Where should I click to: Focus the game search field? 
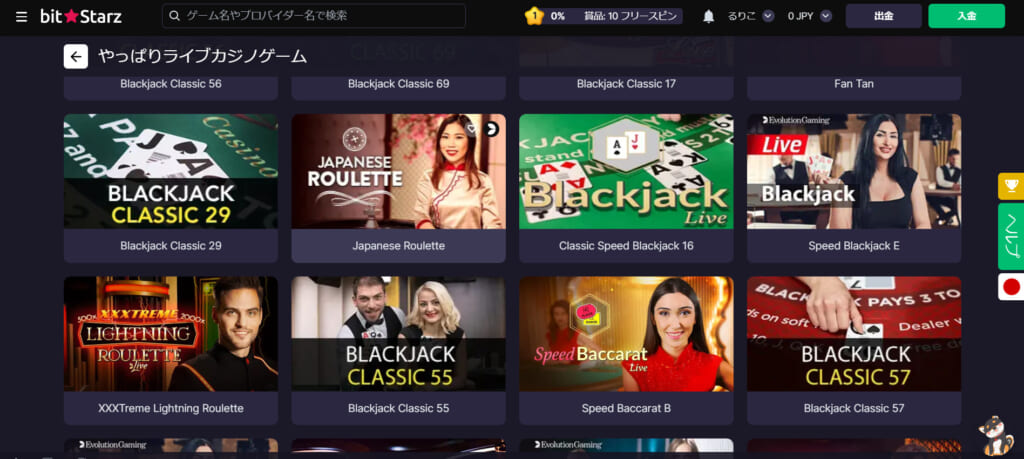tap(314, 16)
